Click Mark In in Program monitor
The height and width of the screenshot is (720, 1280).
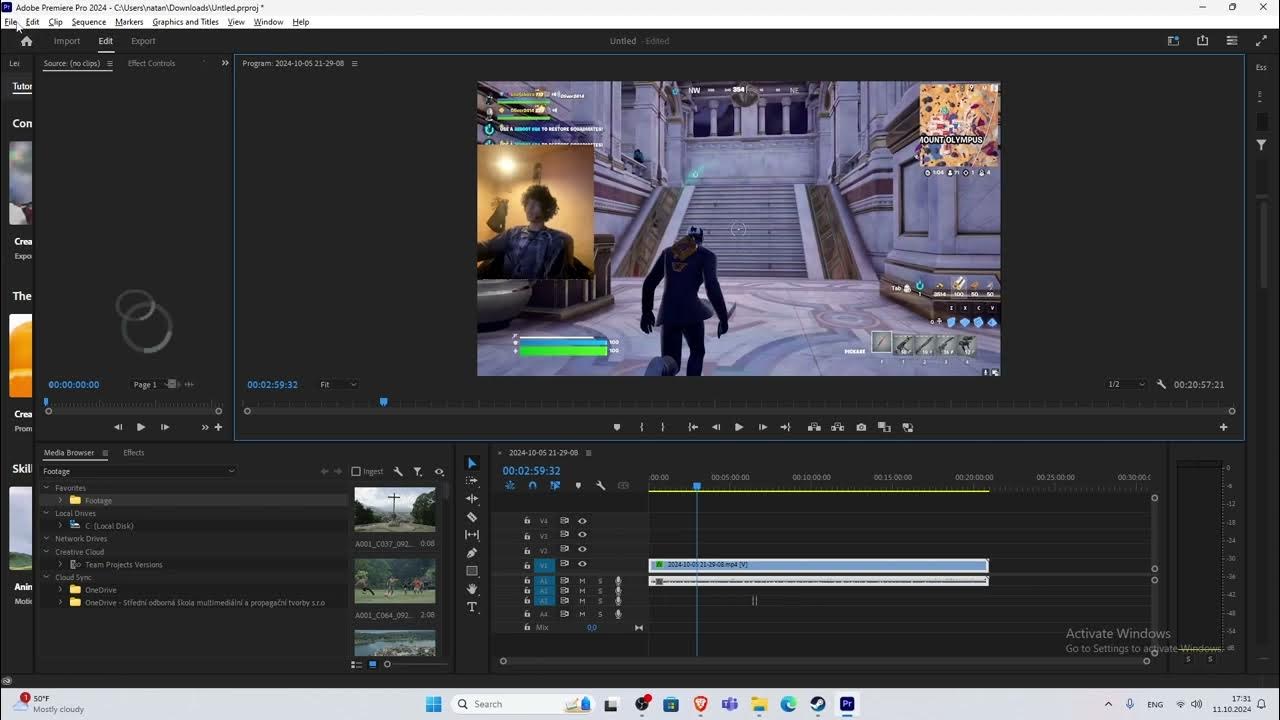pyautogui.click(x=642, y=427)
